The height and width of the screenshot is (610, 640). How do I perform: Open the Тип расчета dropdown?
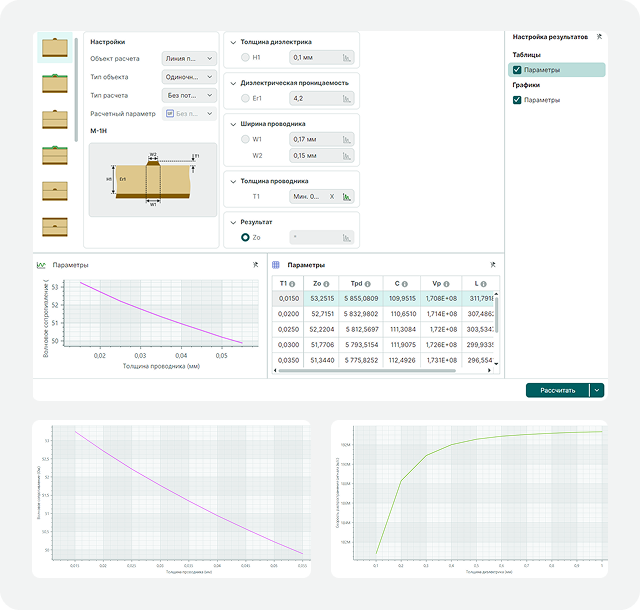pos(189,95)
